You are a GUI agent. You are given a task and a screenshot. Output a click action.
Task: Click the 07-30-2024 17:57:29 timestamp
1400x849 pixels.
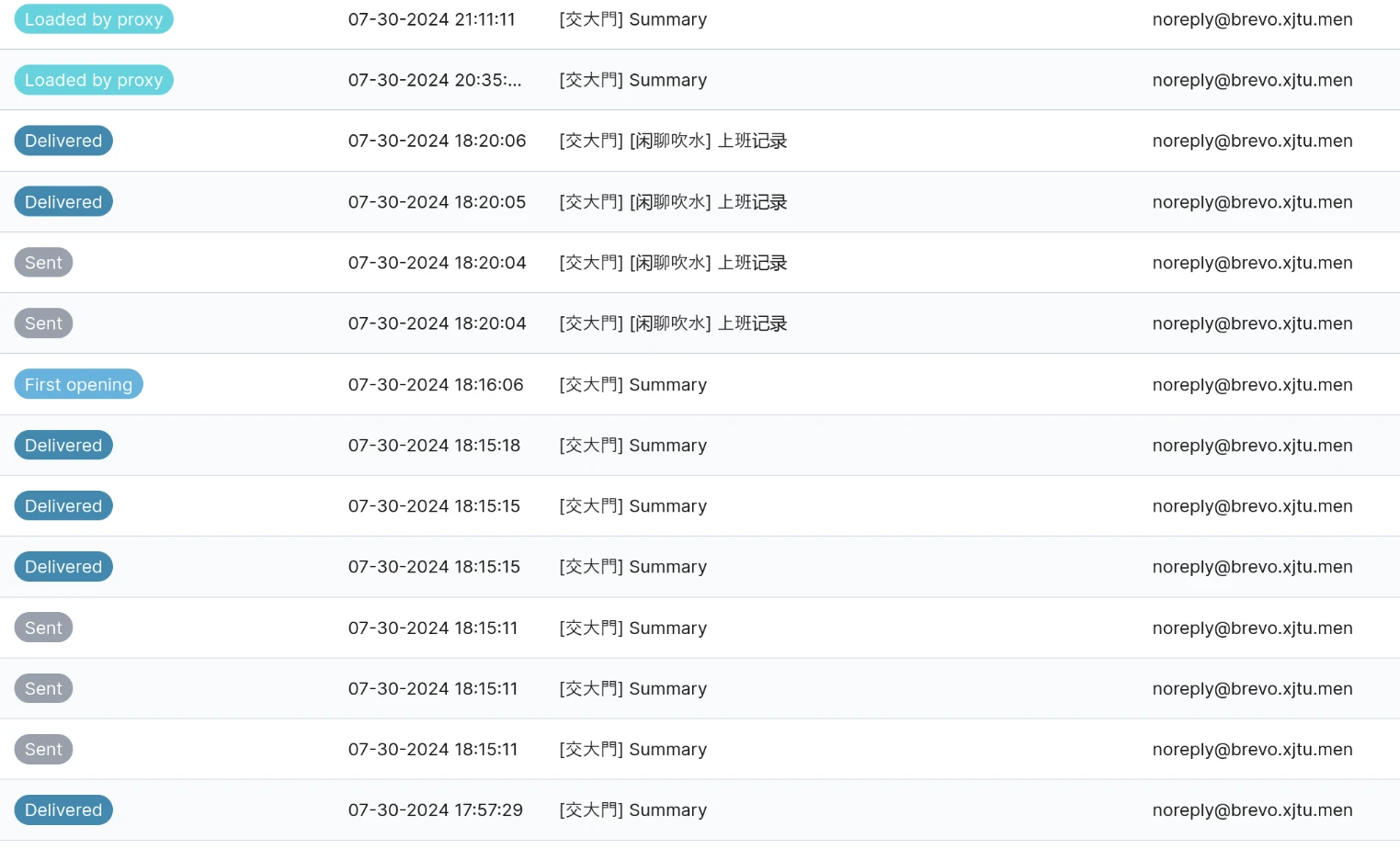(x=435, y=810)
